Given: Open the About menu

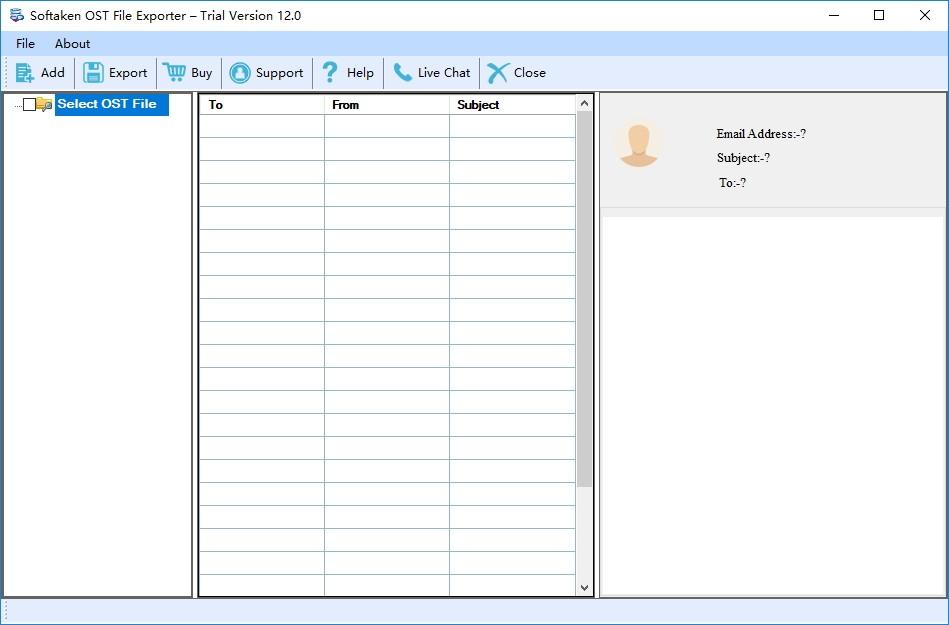Looking at the screenshot, I should 73,44.
